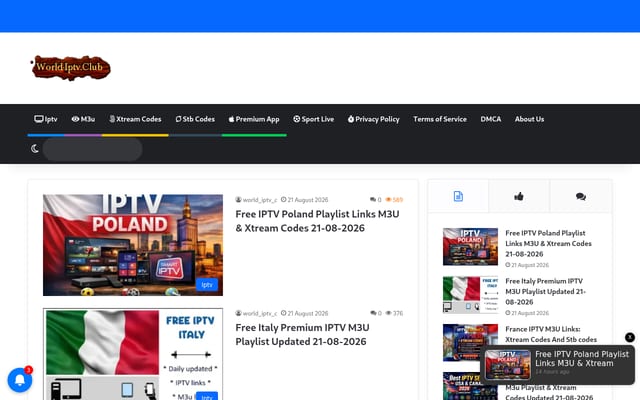
Task: Switch to the recent posts document tab
Action: [x=458, y=196]
